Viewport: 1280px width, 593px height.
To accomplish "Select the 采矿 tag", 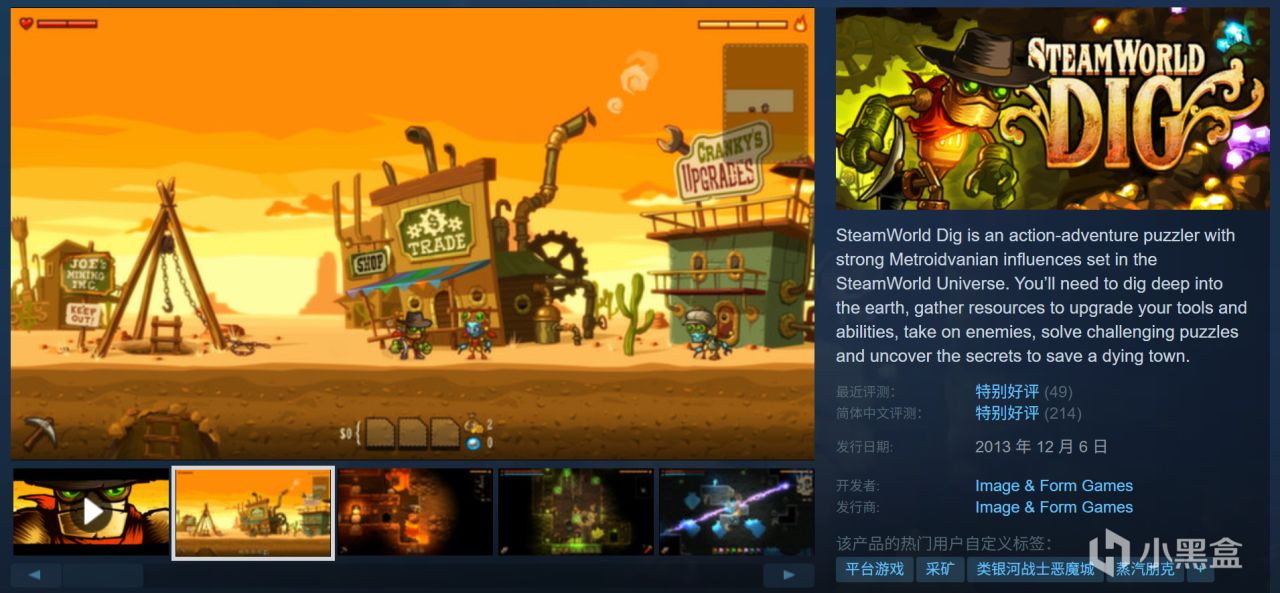I will 939,569.
